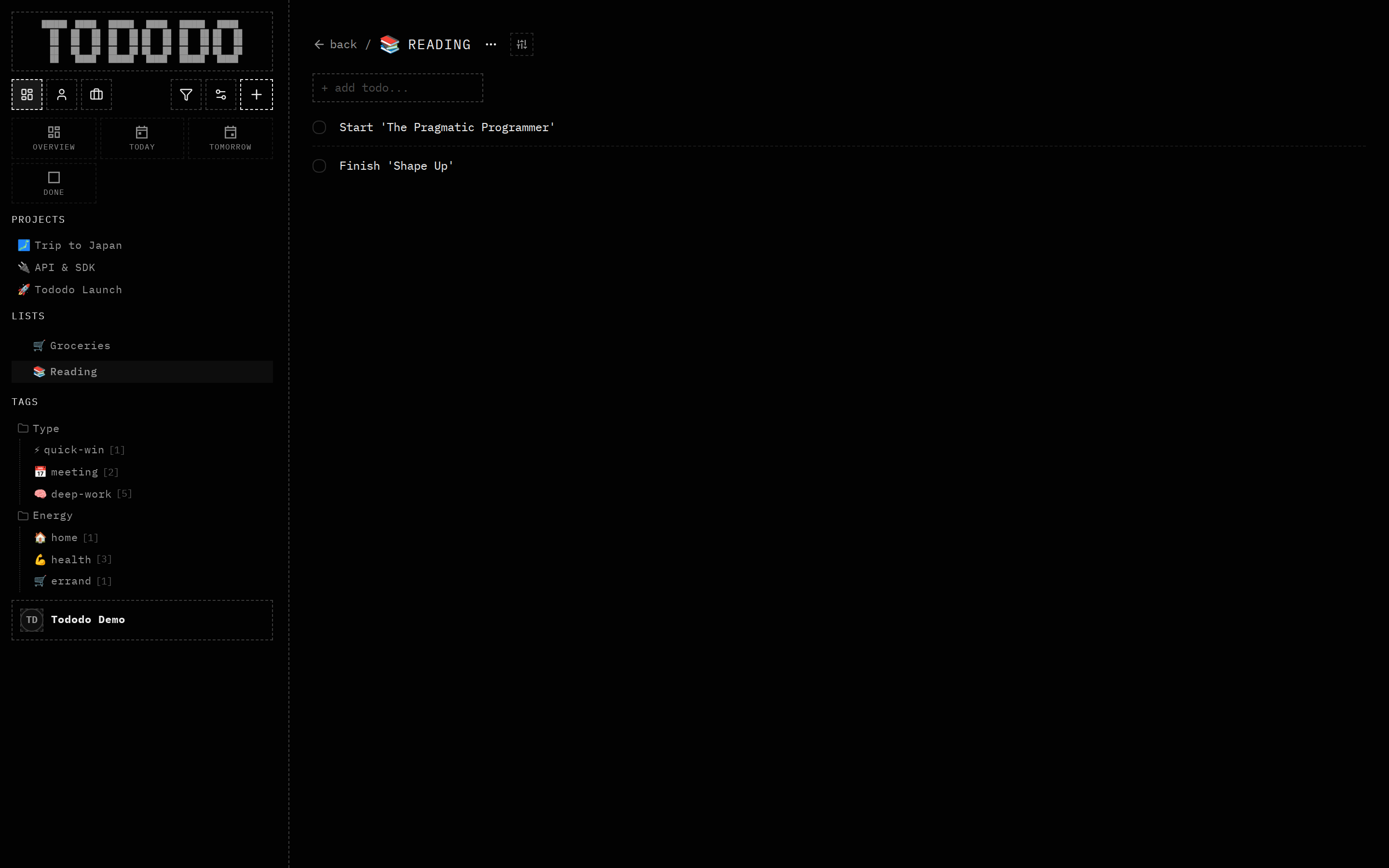Click the TD avatar icon
This screenshot has height=868, width=1389.
31,620
